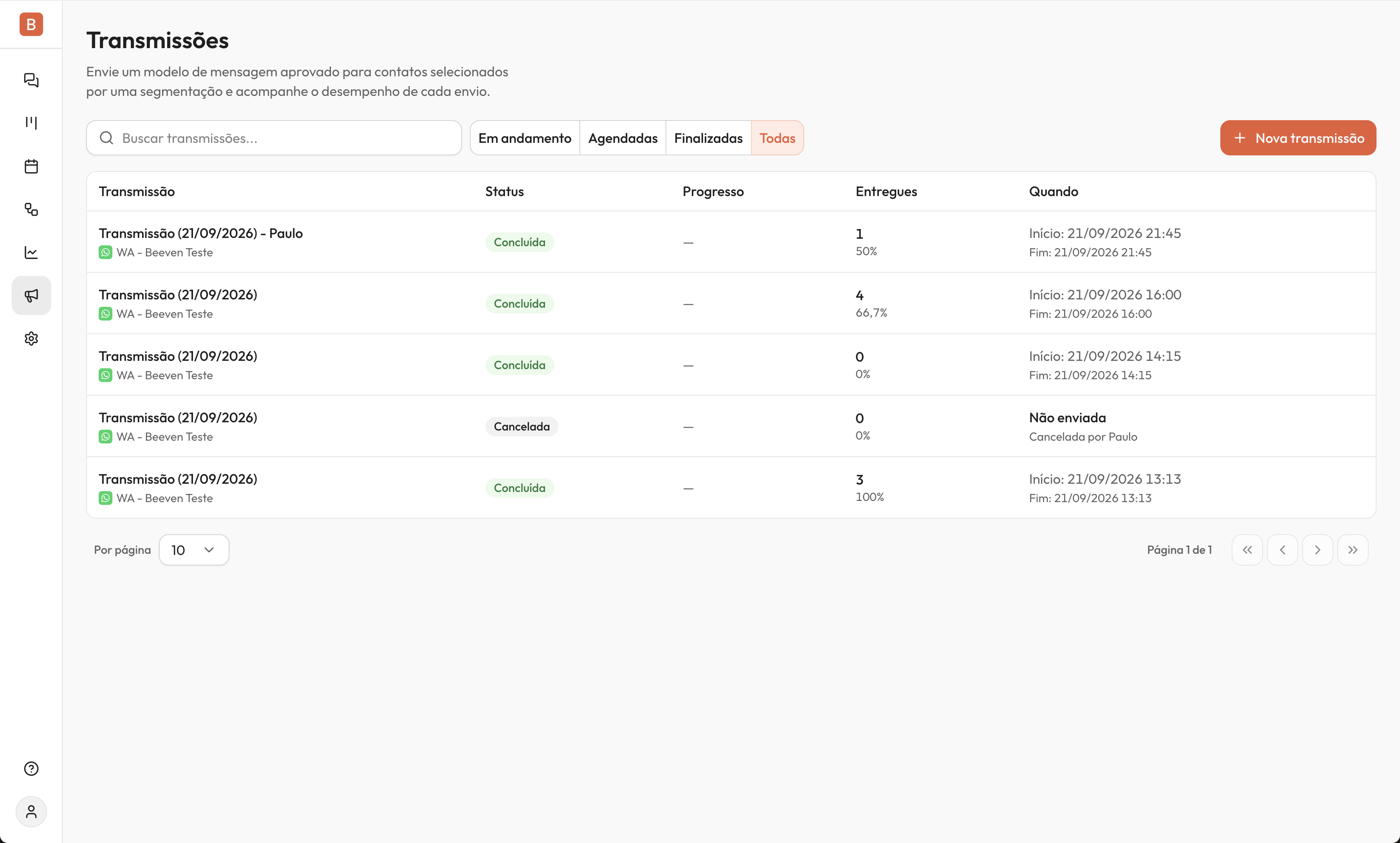Click the Nova transmissão button
This screenshot has height=843, width=1400.
click(x=1298, y=138)
